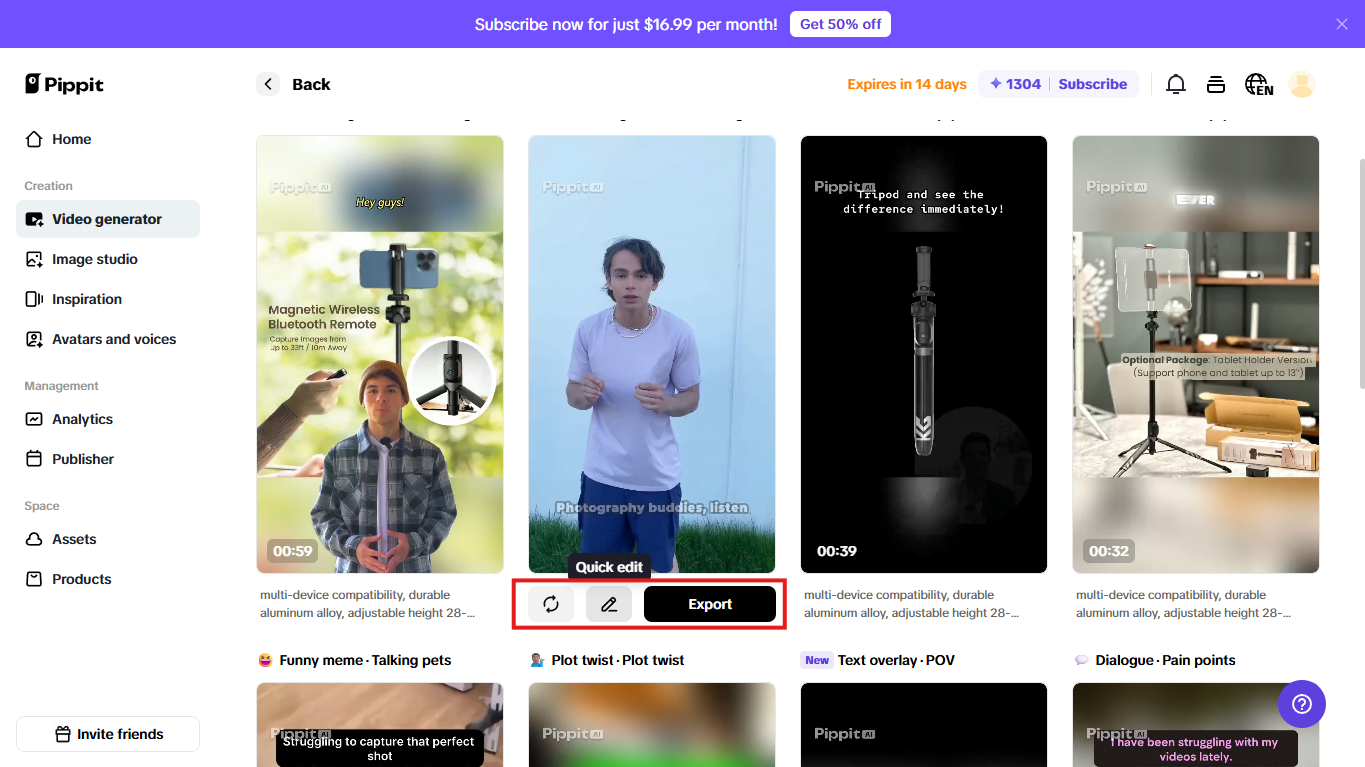Open the notifications bell

tap(1176, 84)
